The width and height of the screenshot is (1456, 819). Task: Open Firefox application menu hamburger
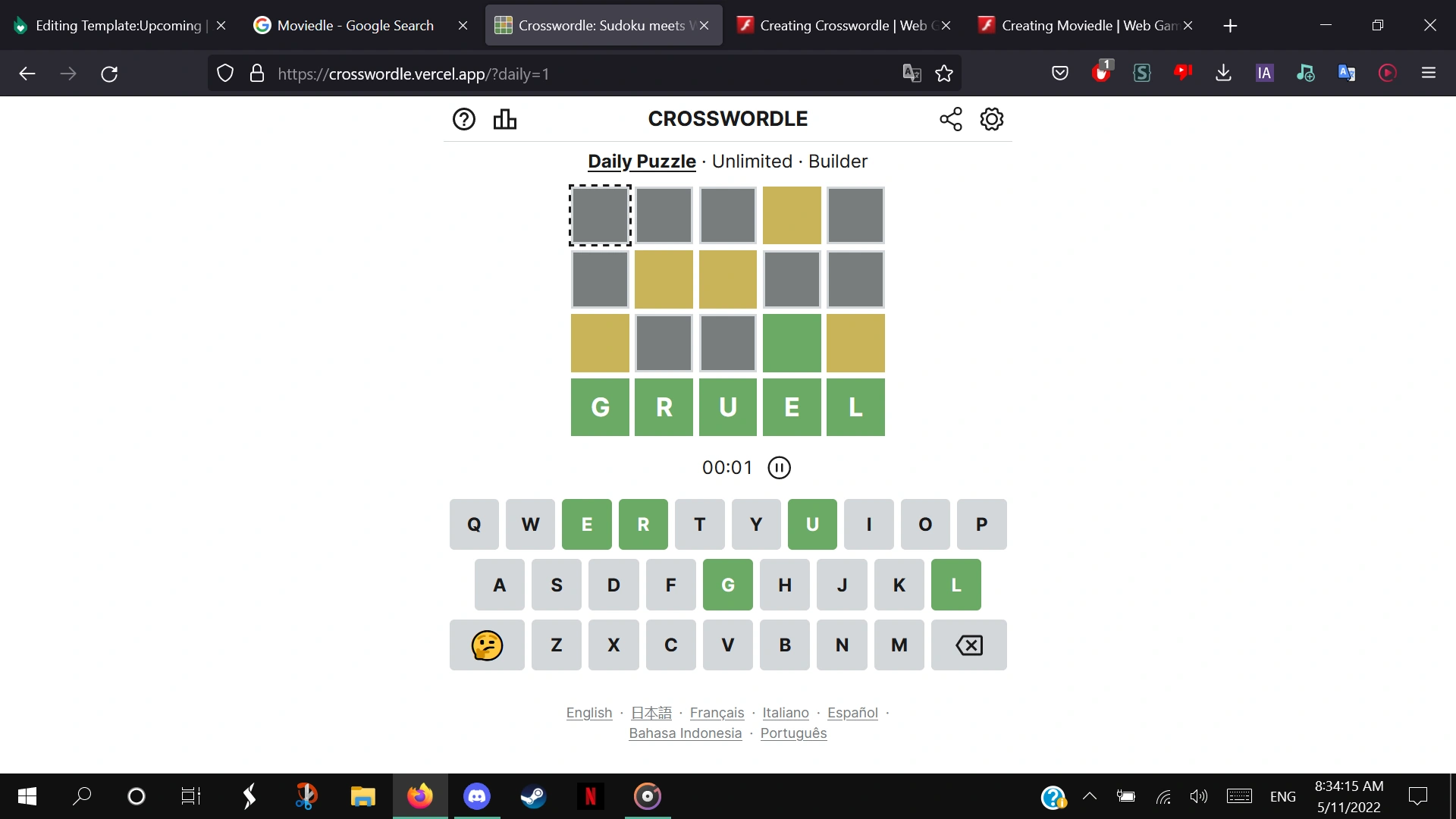(1428, 74)
